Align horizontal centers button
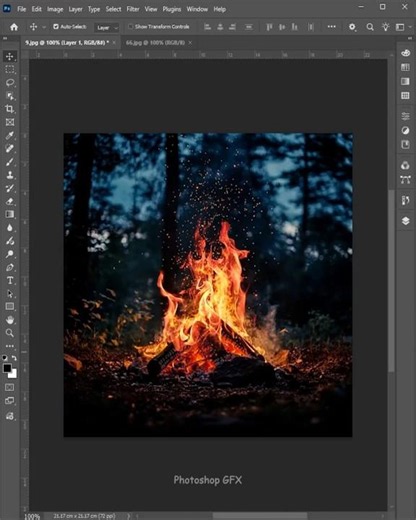The height and width of the screenshot is (520, 416). (220, 27)
